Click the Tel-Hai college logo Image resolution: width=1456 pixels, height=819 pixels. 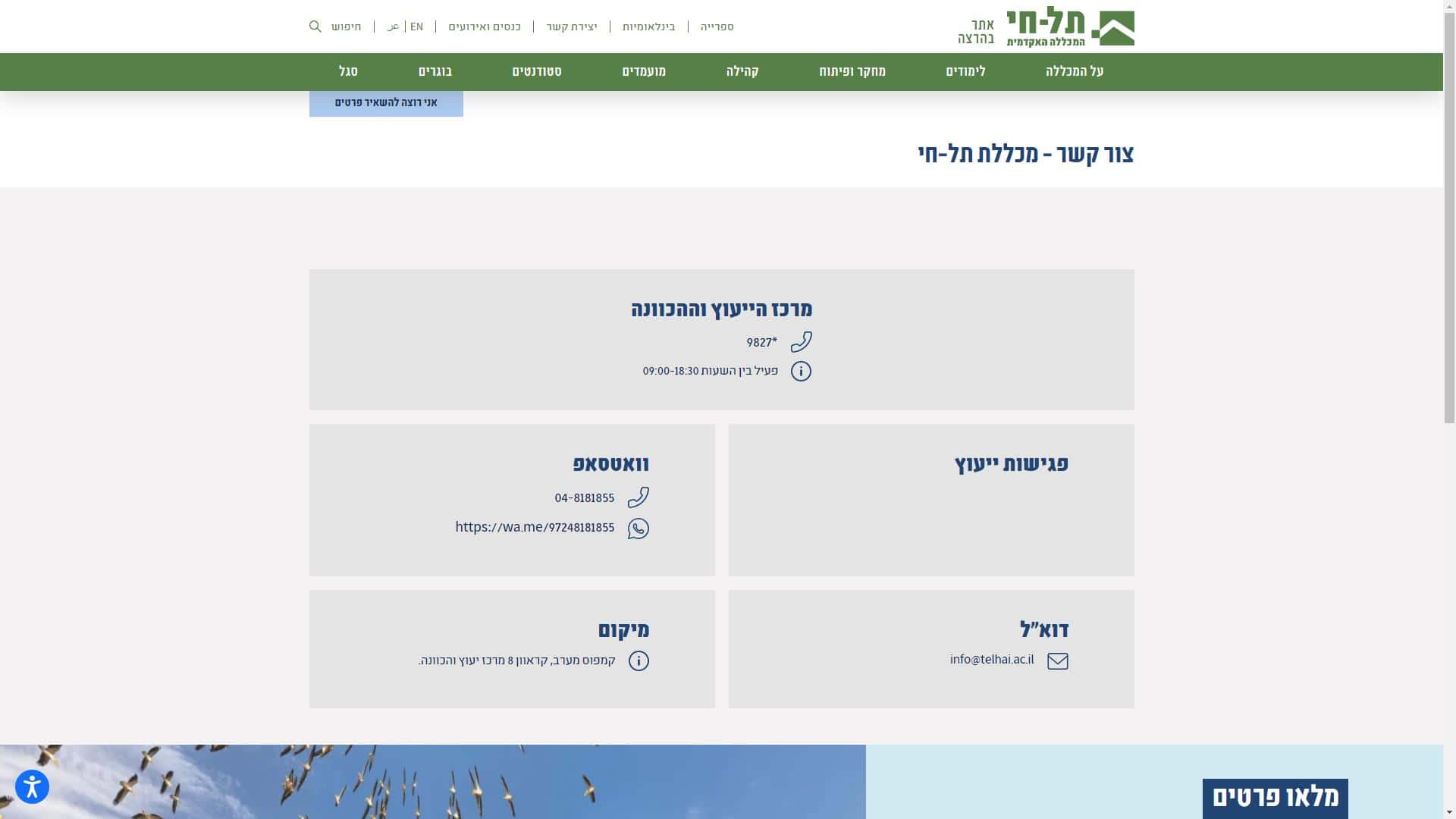tap(1070, 27)
